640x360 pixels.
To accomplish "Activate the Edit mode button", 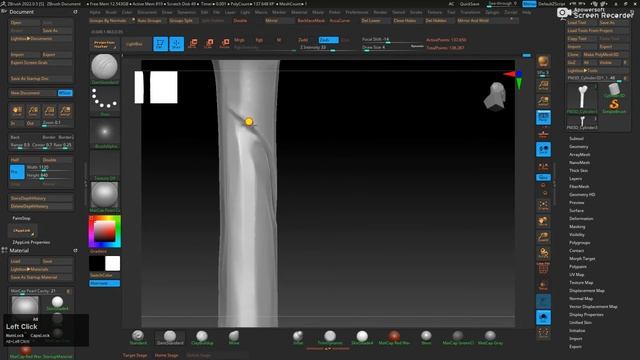I will pos(160,44).
